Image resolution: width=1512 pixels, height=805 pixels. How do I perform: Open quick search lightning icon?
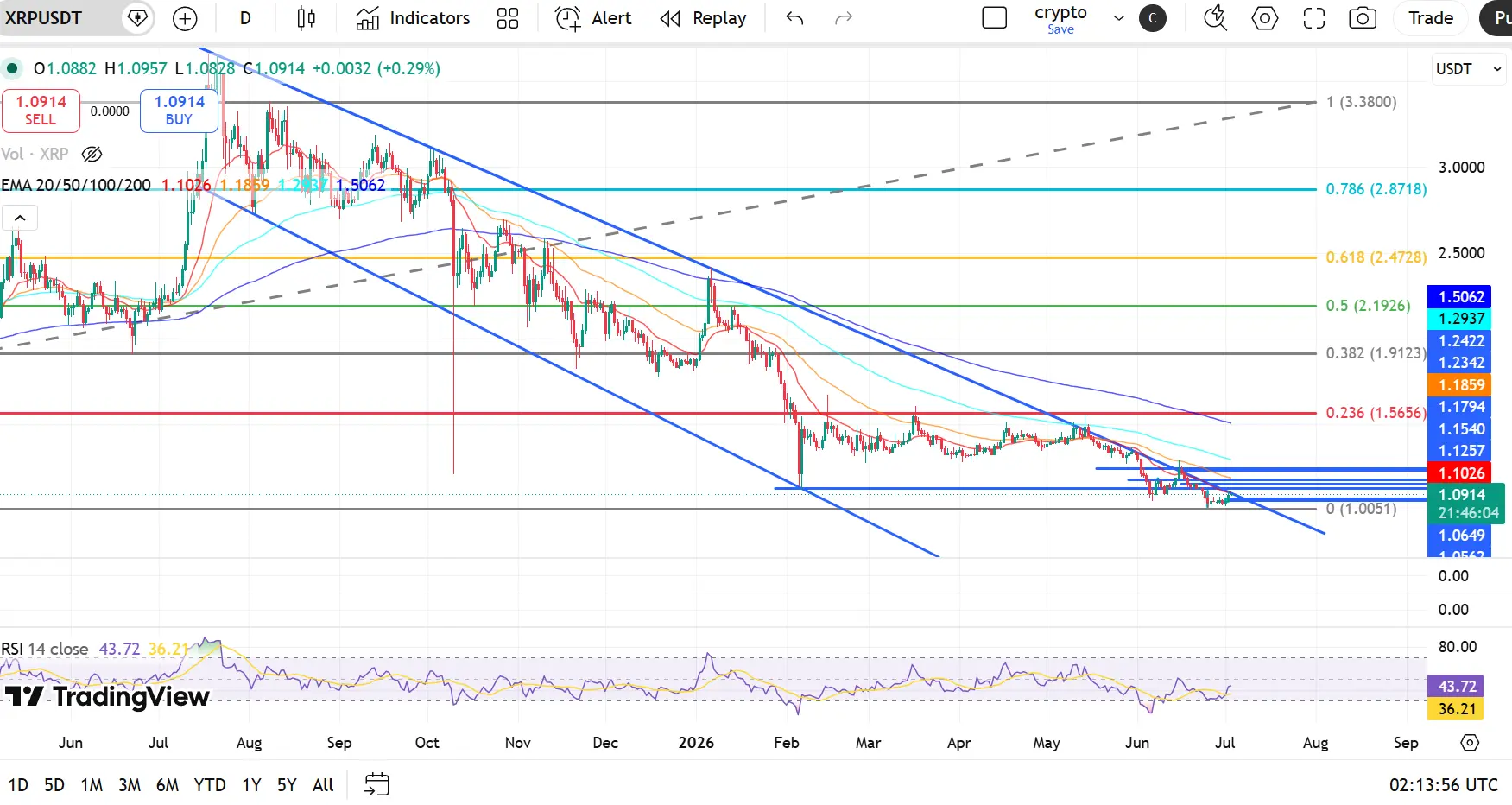point(1216,18)
